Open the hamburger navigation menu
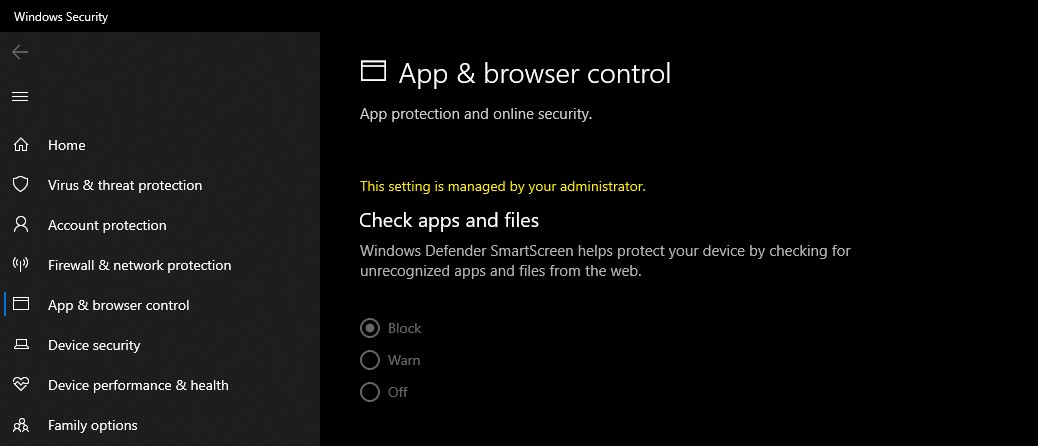The height and width of the screenshot is (446, 1038). coord(20,97)
